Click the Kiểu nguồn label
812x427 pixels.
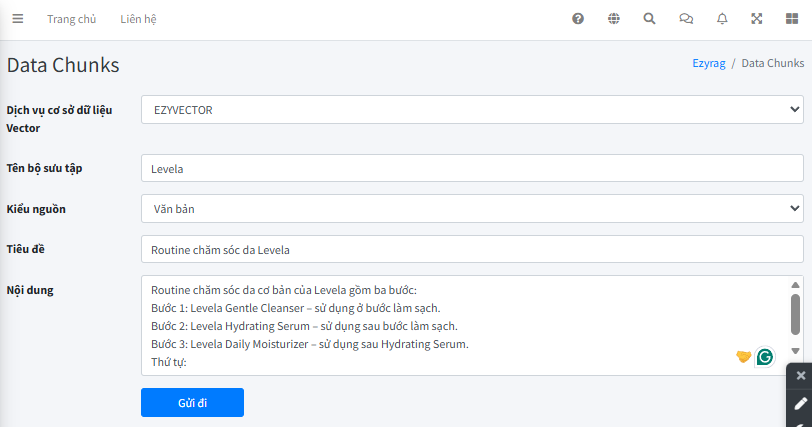coord(36,209)
